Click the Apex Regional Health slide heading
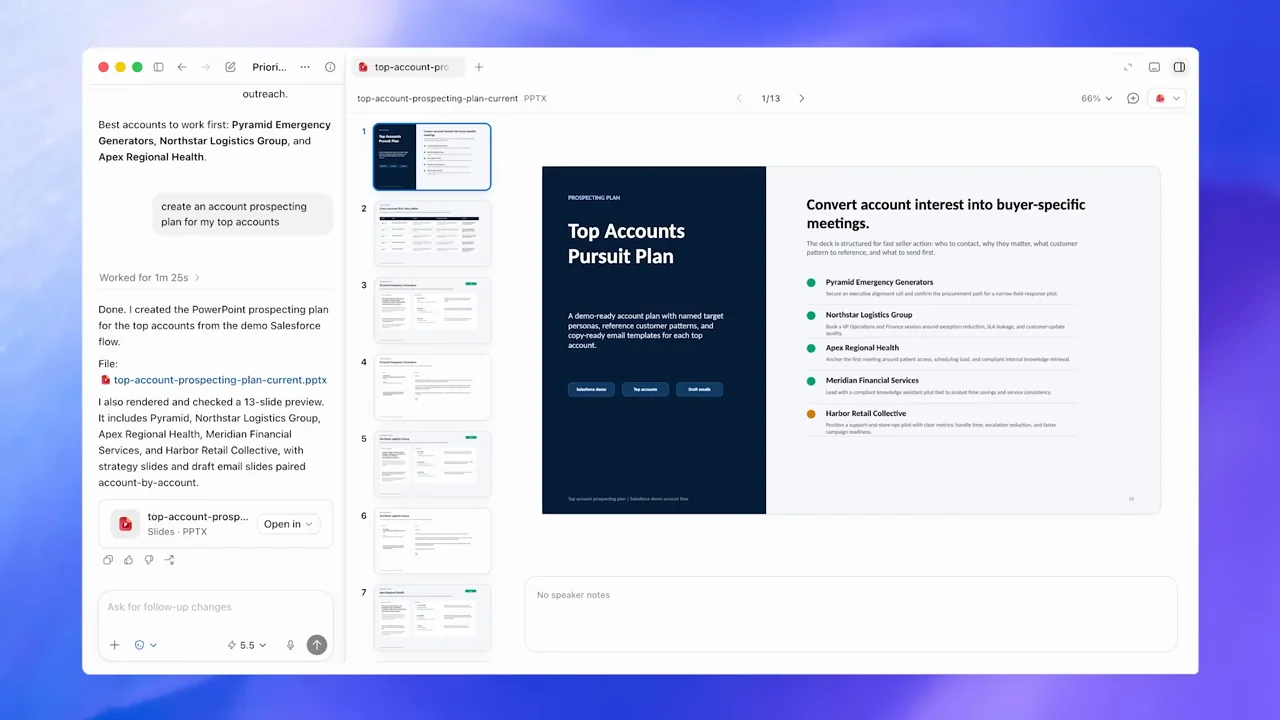Image resolution: width=1280 pixels, height=720 pixels. click(862, 348)
